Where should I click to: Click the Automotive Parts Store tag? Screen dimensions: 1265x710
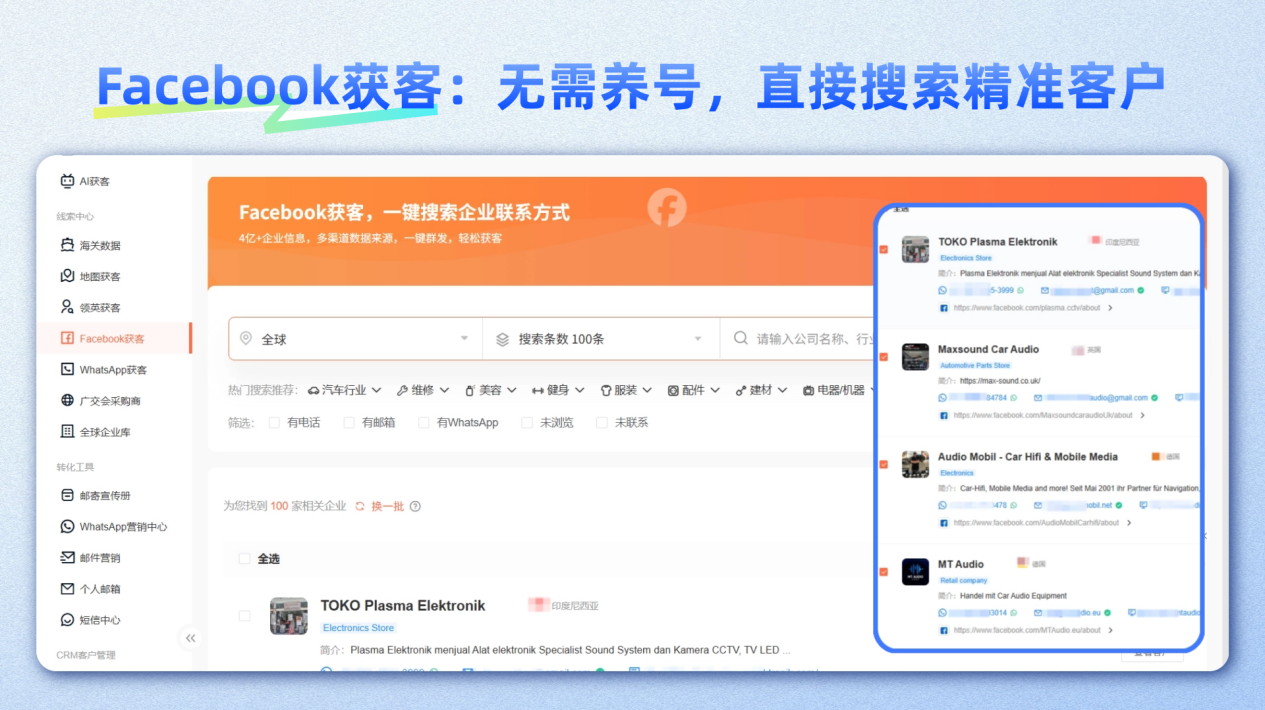(975, 366)
